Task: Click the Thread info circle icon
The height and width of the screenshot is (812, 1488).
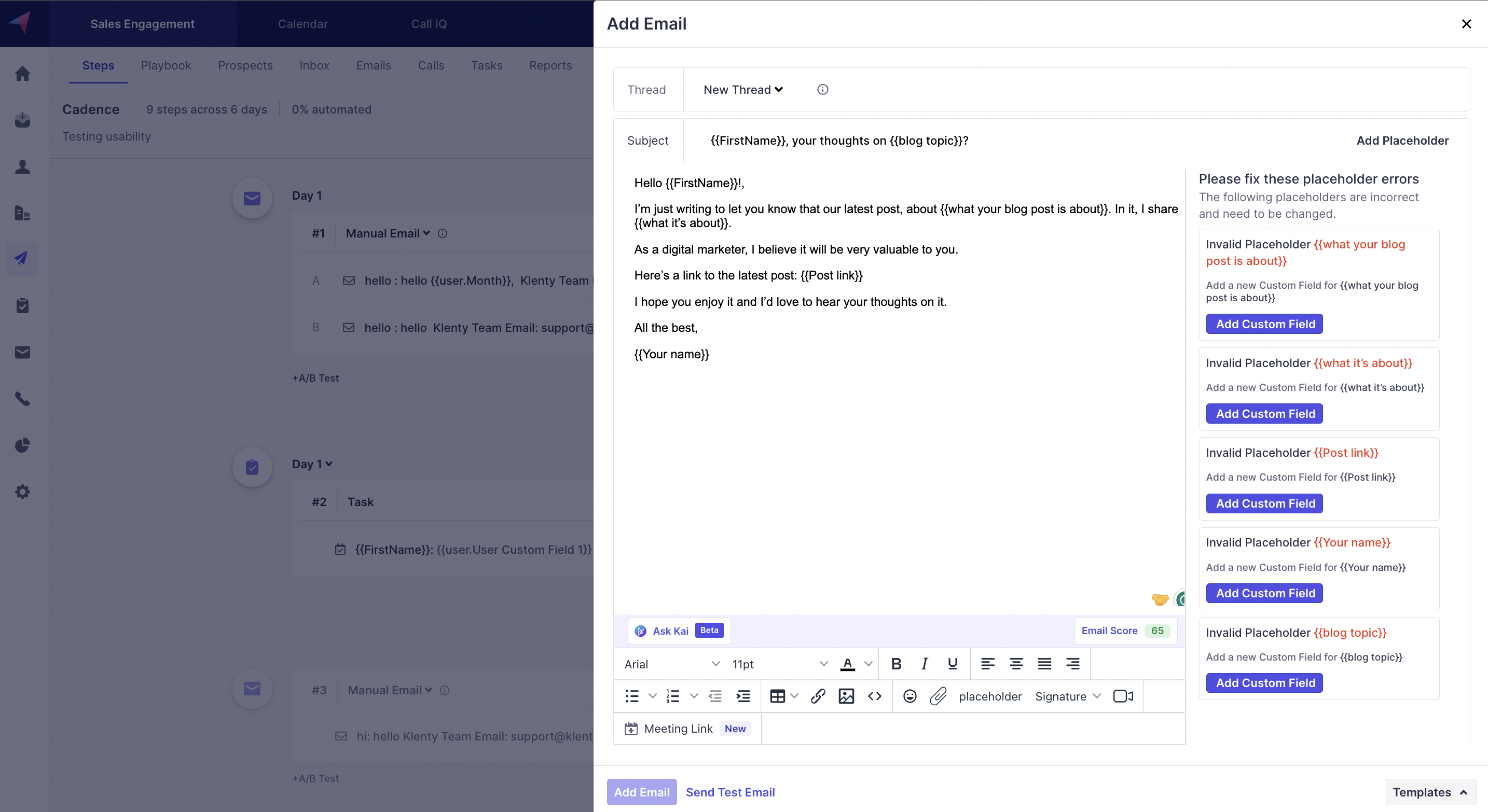Action: [x=822, y=90]
